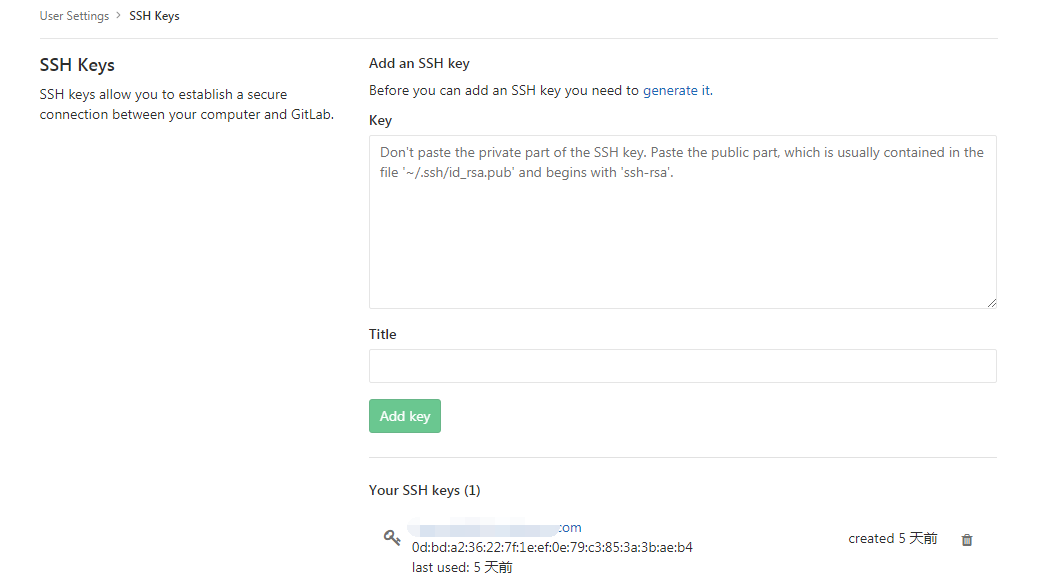Screen dimensions: 1050x581
Task: Open the User Settings breadcrumb link
Action: pyautogui.click(x=72, y=15)
